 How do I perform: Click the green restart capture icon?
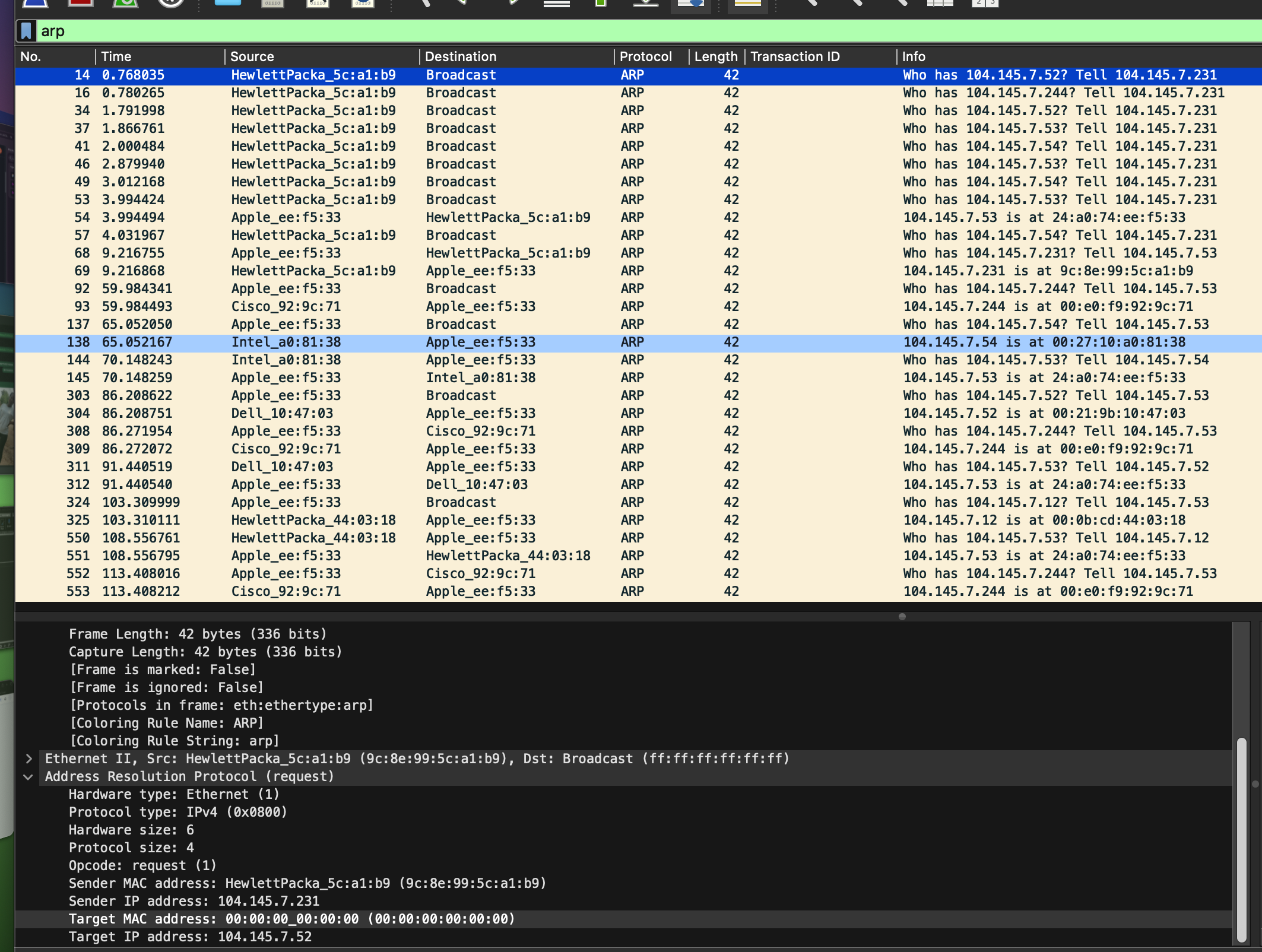click(x=125, y=3)
